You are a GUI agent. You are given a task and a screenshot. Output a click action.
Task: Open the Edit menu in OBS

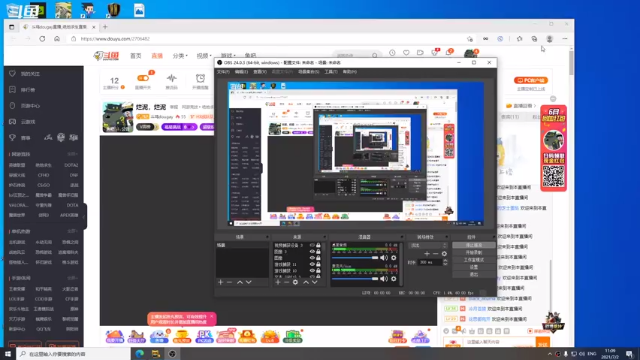click(x=241, y=72)
